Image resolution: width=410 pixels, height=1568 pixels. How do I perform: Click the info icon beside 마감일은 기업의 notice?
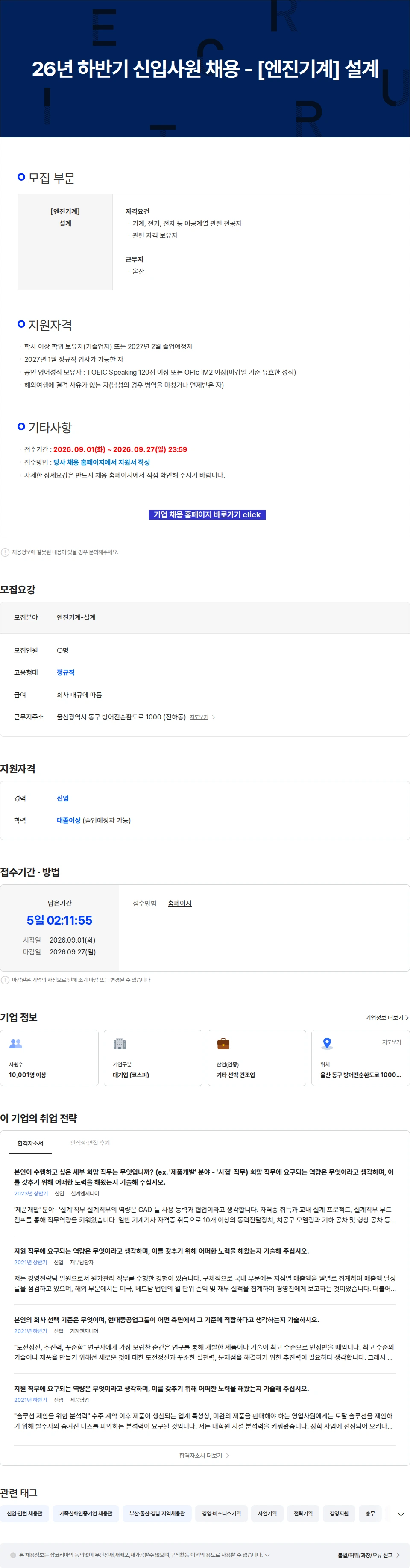click(x=5, y=980)
